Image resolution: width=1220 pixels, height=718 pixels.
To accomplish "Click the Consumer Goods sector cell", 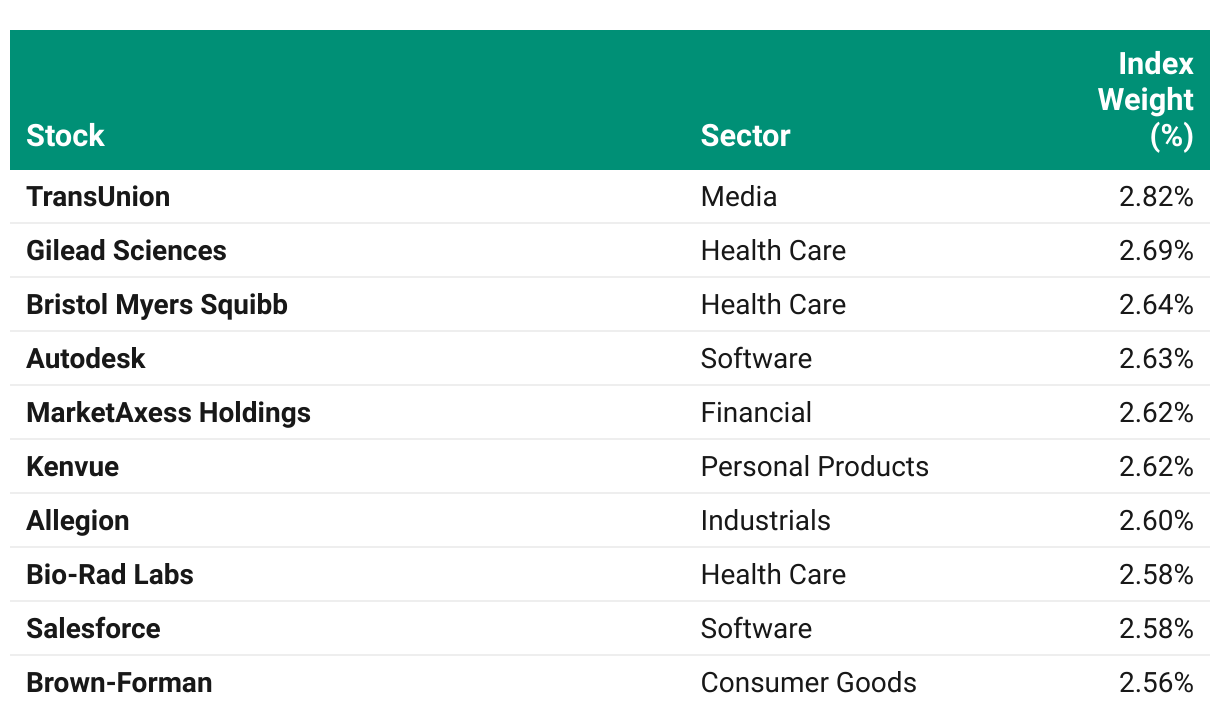I will click(808, 682).
